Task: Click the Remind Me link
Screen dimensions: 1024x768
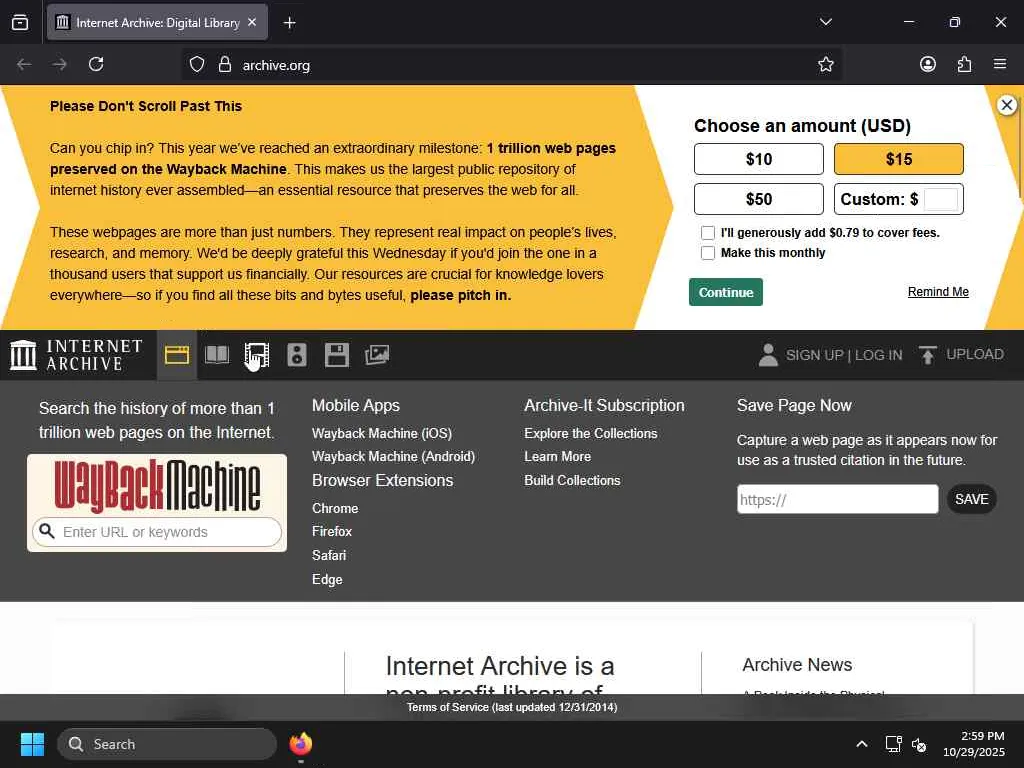Action: click(938, 292)
